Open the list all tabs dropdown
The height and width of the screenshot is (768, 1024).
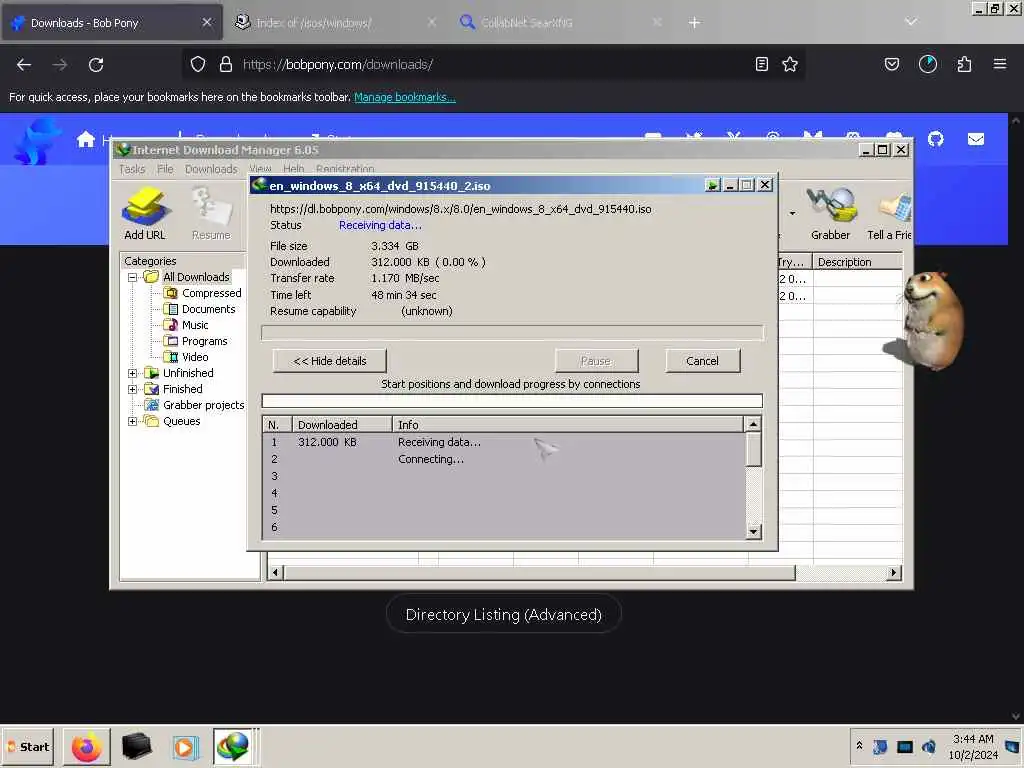coord(911,22)
